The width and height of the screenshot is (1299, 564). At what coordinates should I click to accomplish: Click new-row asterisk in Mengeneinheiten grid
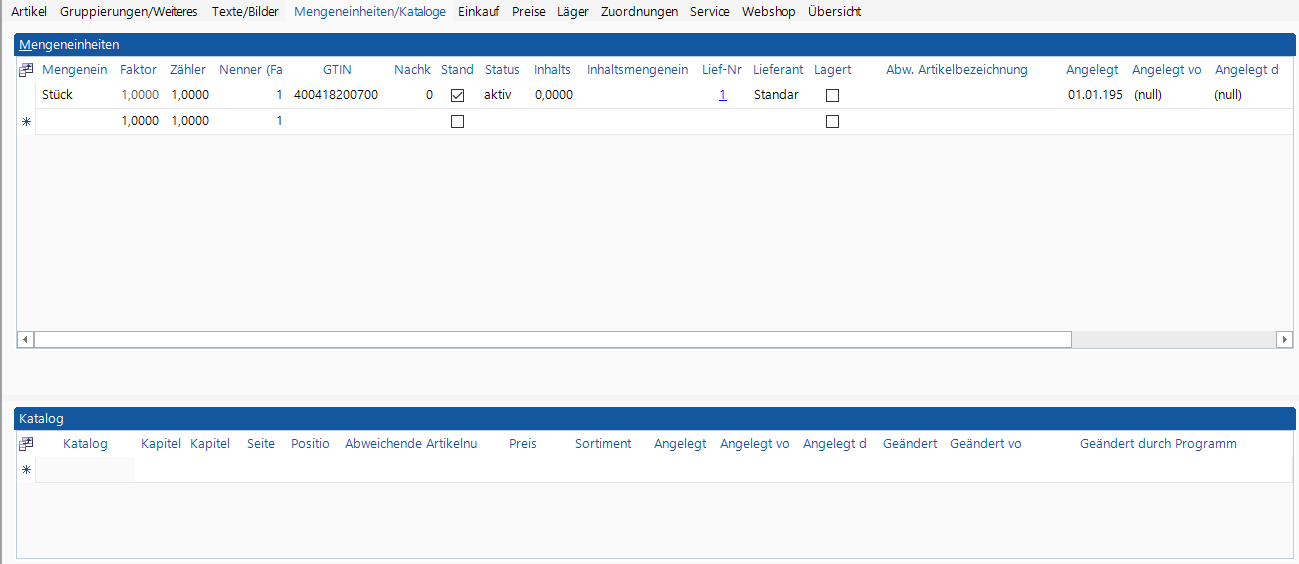(x=26, y=122)
